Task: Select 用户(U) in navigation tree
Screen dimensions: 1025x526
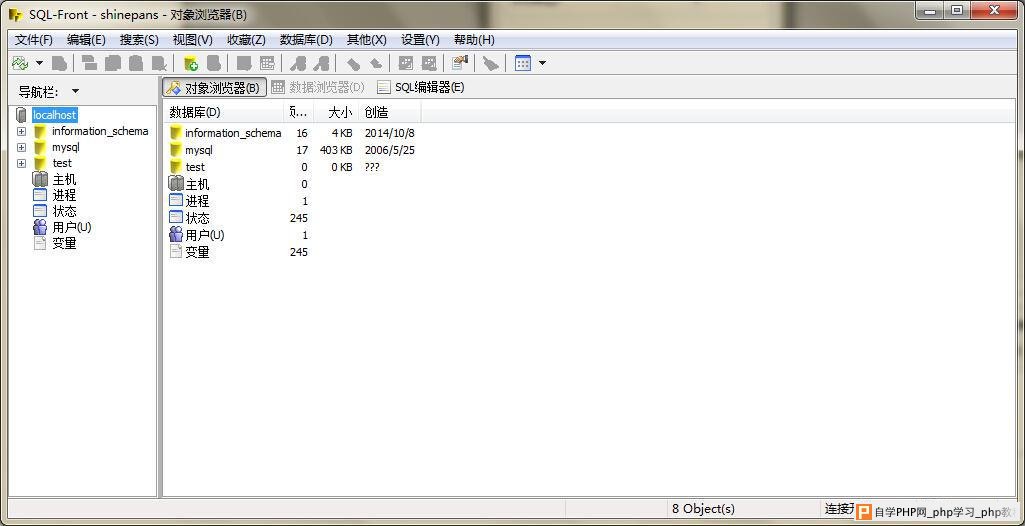Action: 71,227
